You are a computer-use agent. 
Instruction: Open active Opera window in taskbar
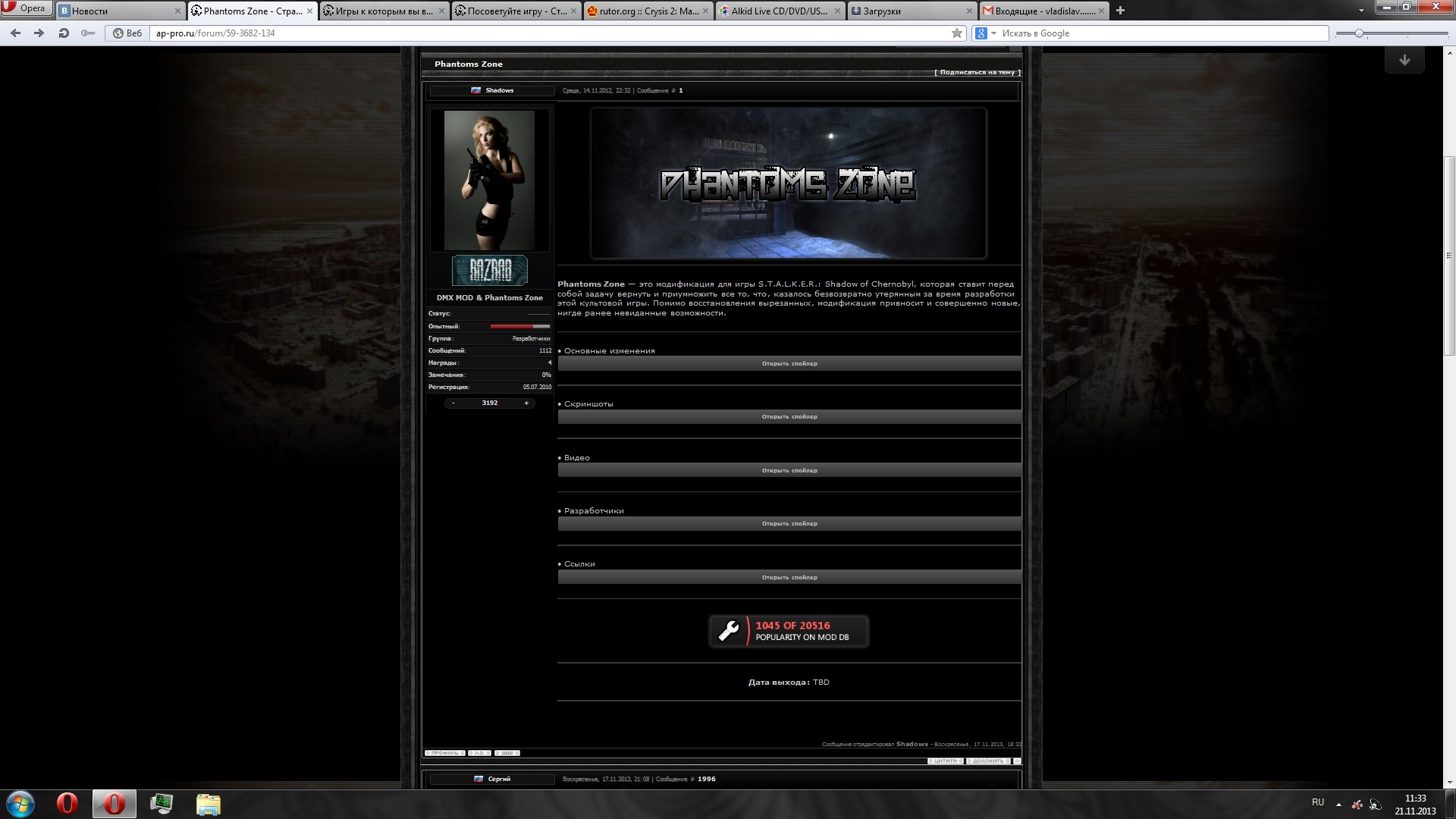tap(115, 804)
